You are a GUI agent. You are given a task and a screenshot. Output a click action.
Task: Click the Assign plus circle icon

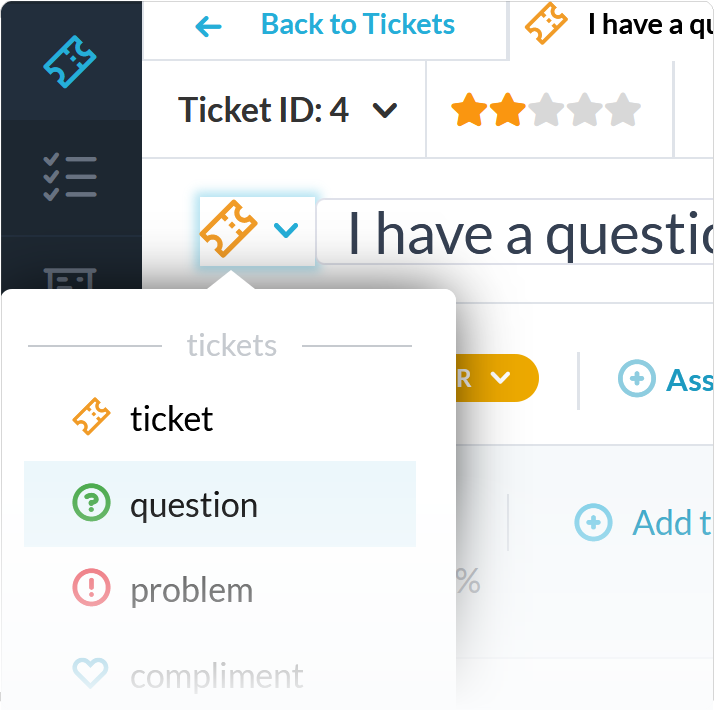[637, 378]
